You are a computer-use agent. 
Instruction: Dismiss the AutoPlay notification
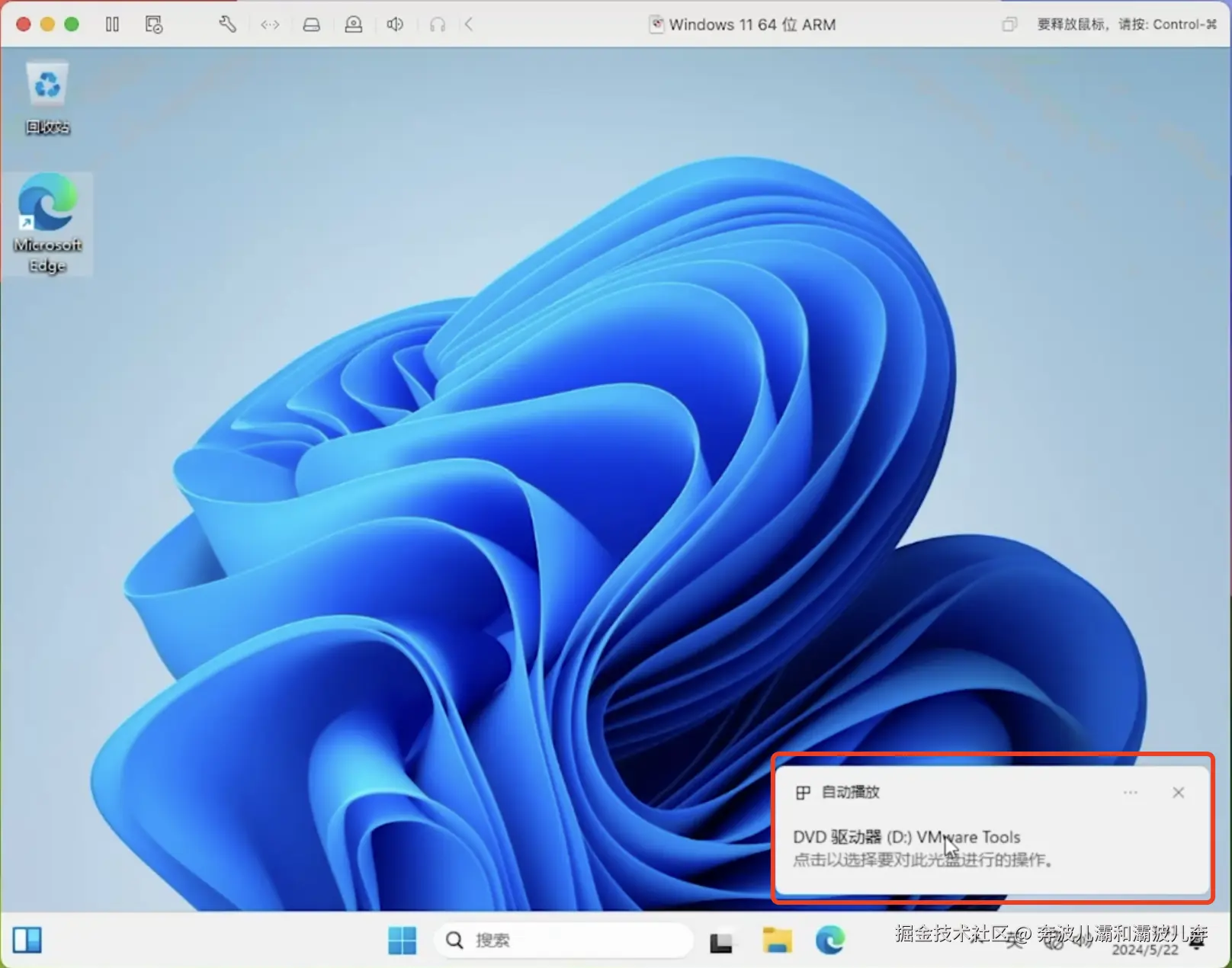pyautogui.click(x=1179, y=793)
